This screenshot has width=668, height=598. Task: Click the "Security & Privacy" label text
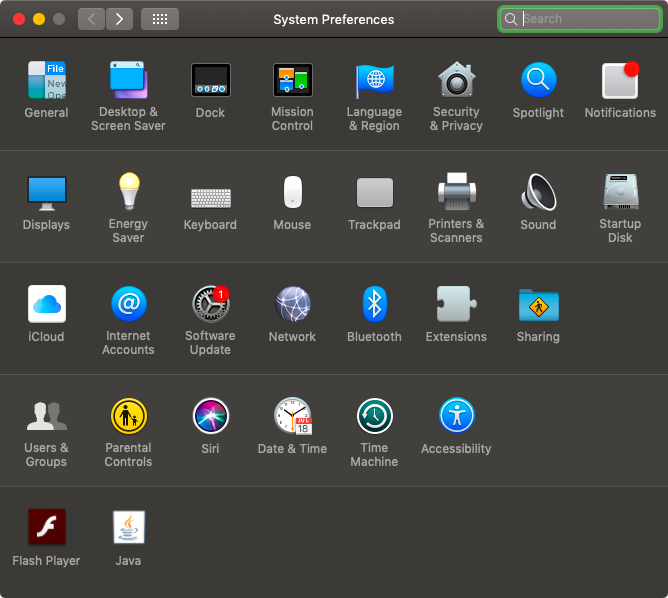(456, 119)
